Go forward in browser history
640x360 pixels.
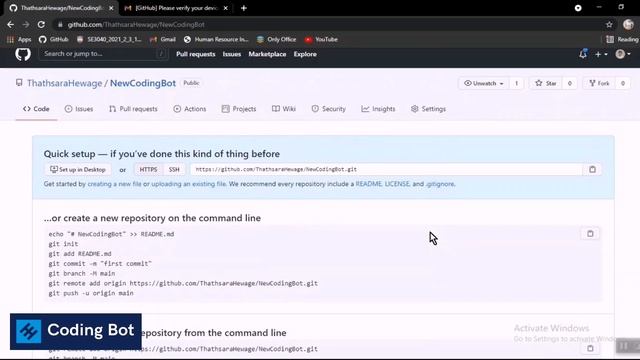tap(26, 24)
